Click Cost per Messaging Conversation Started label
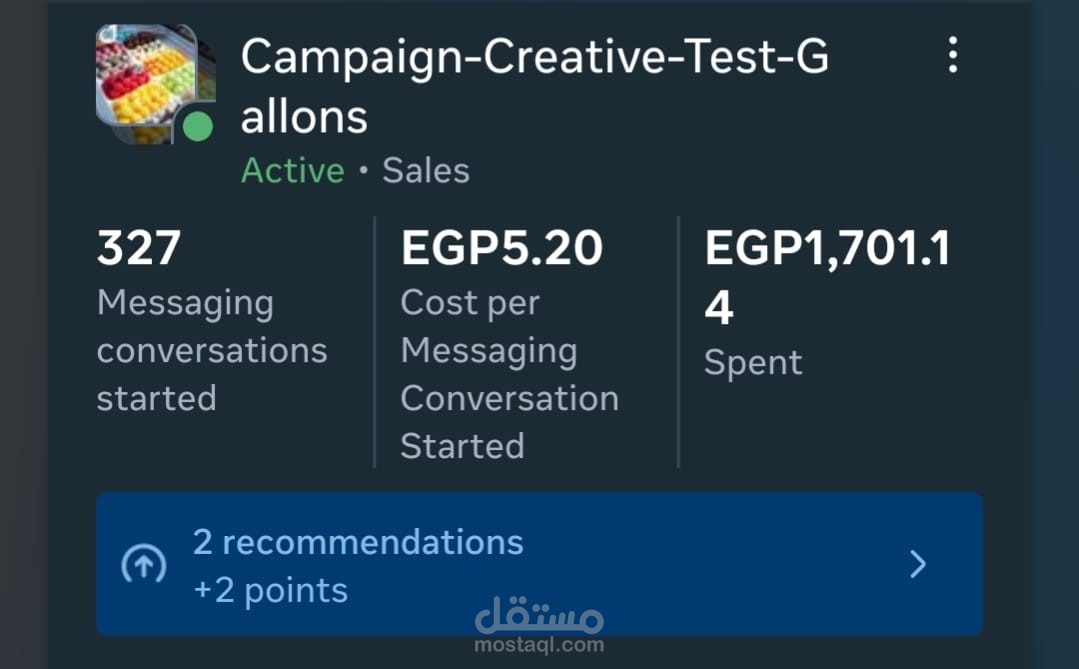The image size is (1079, 669). pos(510,374)
